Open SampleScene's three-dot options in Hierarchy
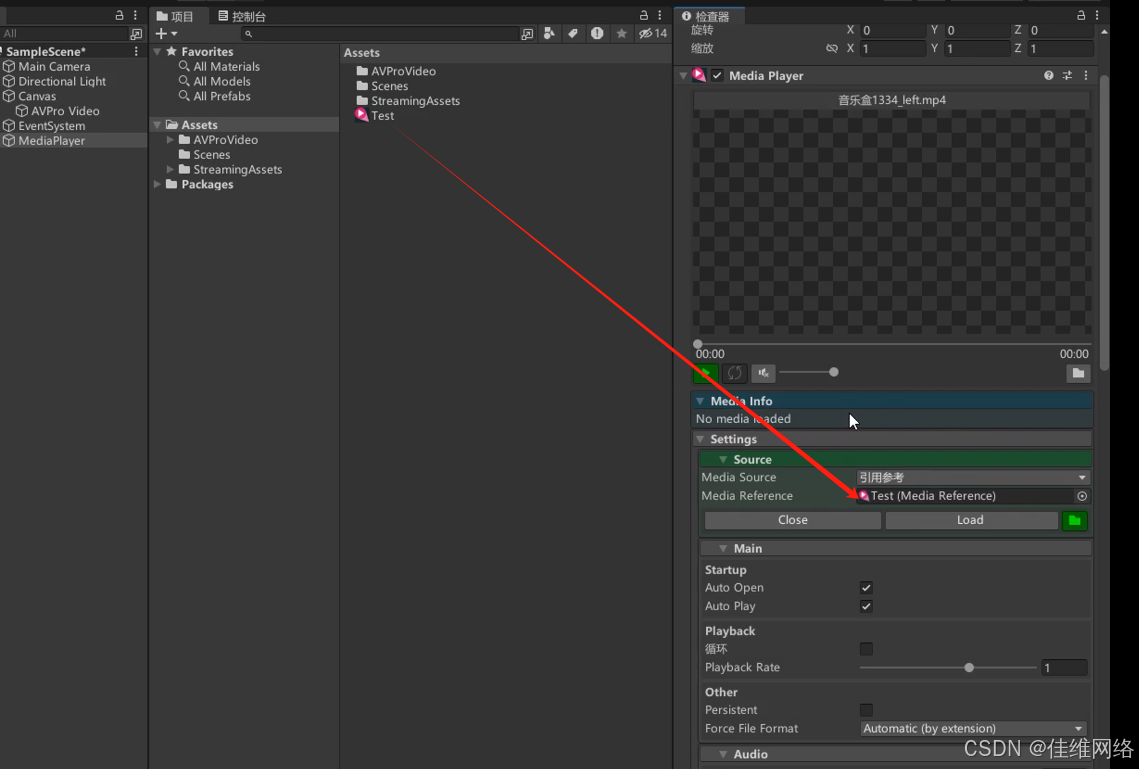 tap(136, 52)
